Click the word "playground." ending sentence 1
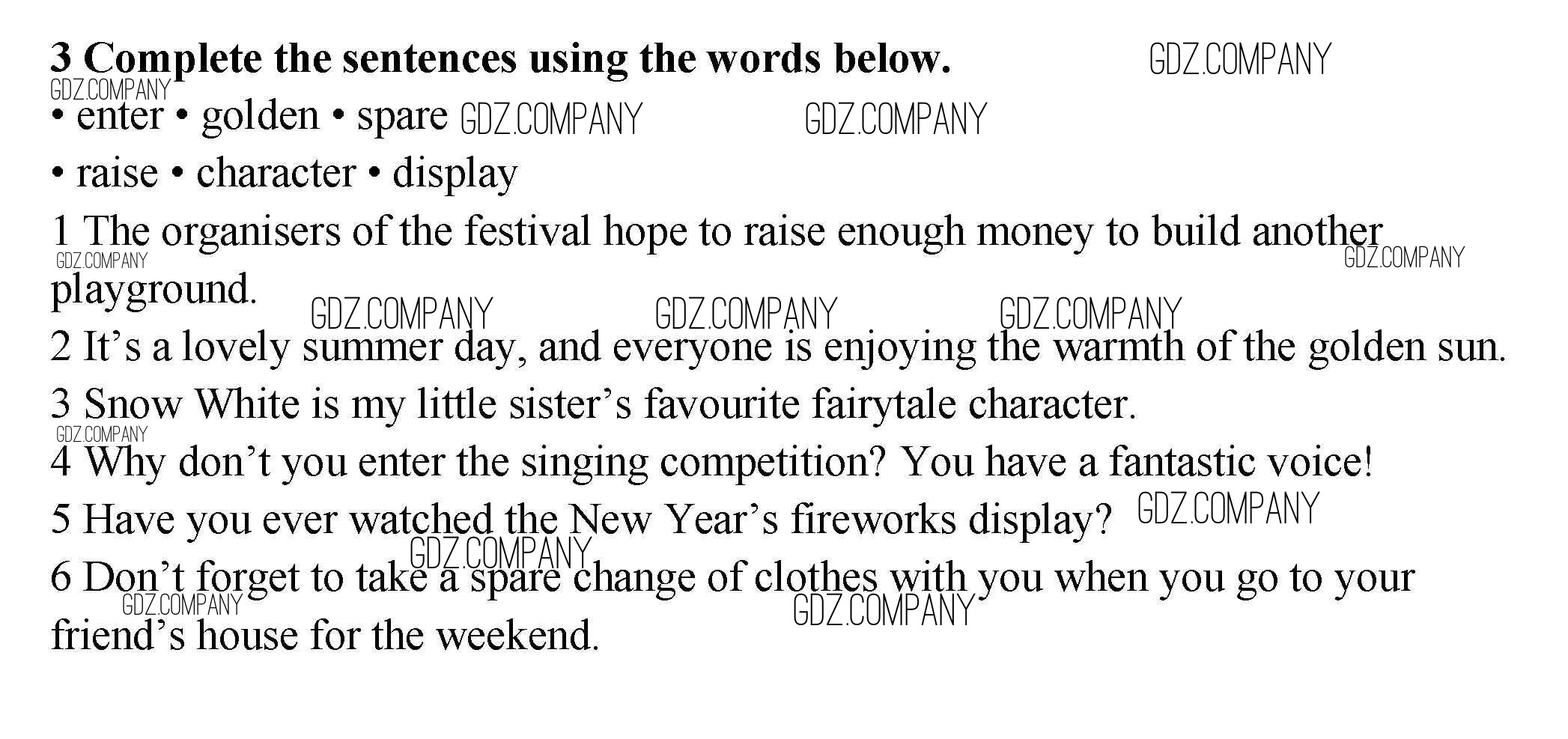This screenshot has width=1568, height=739. point(154,290)
